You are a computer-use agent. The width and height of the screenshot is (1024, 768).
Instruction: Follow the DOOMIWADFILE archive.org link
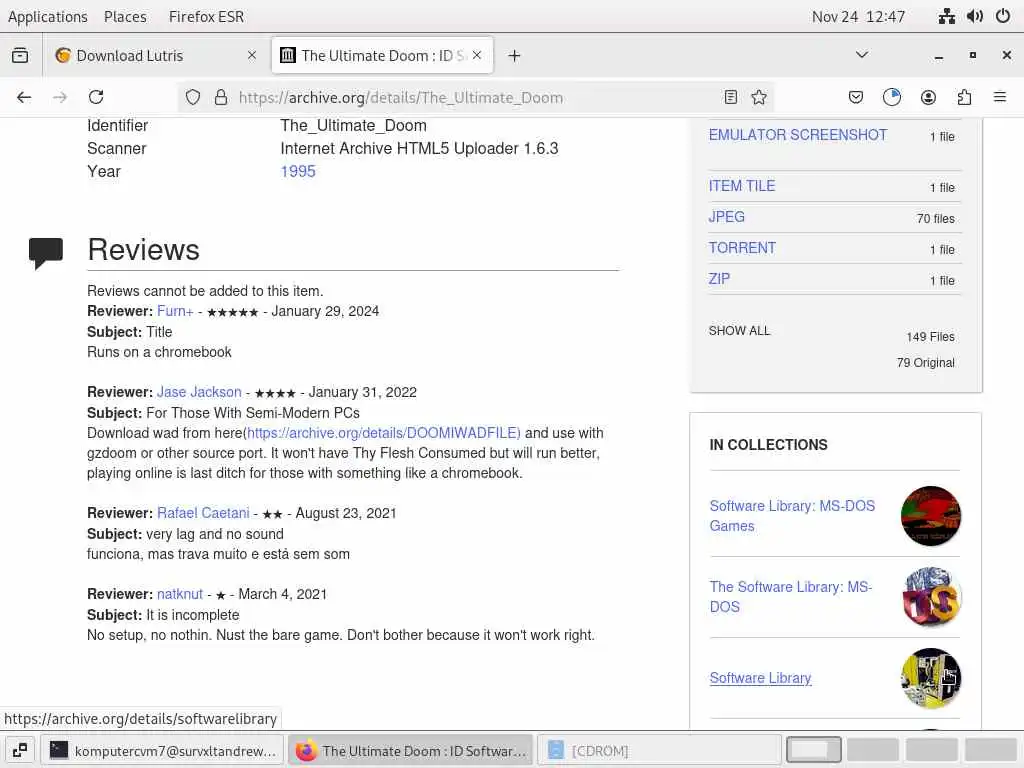384,433
